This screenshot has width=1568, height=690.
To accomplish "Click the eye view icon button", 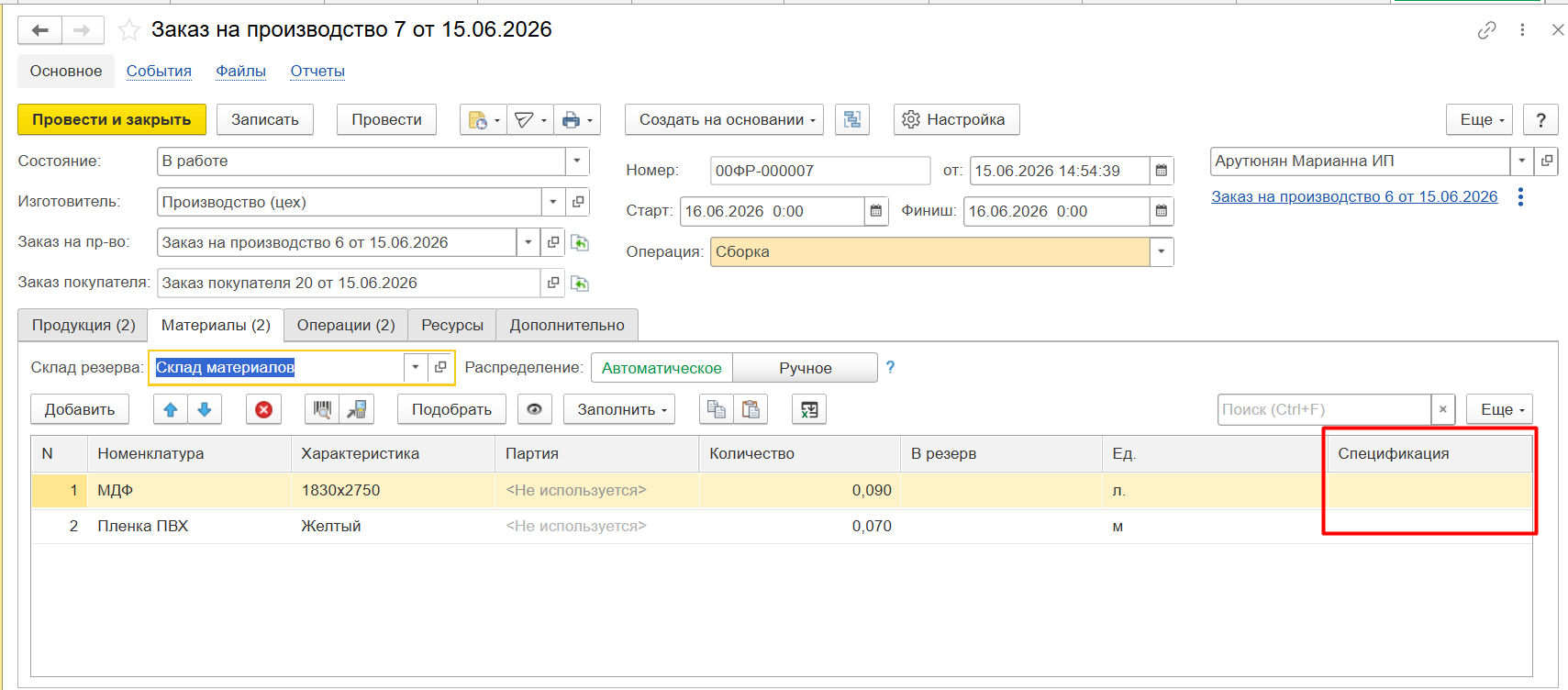I will tap(534, 409).
